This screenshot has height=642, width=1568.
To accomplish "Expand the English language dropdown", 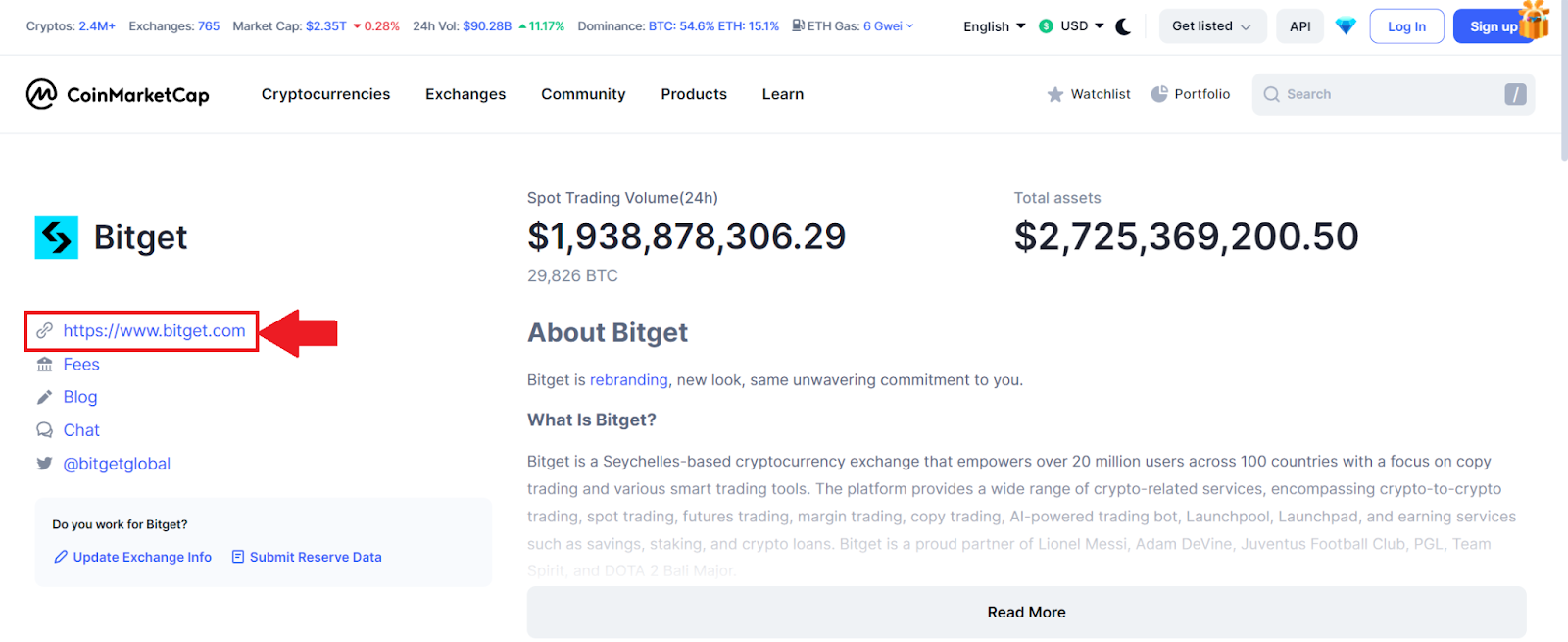I will tap(994, 26).
